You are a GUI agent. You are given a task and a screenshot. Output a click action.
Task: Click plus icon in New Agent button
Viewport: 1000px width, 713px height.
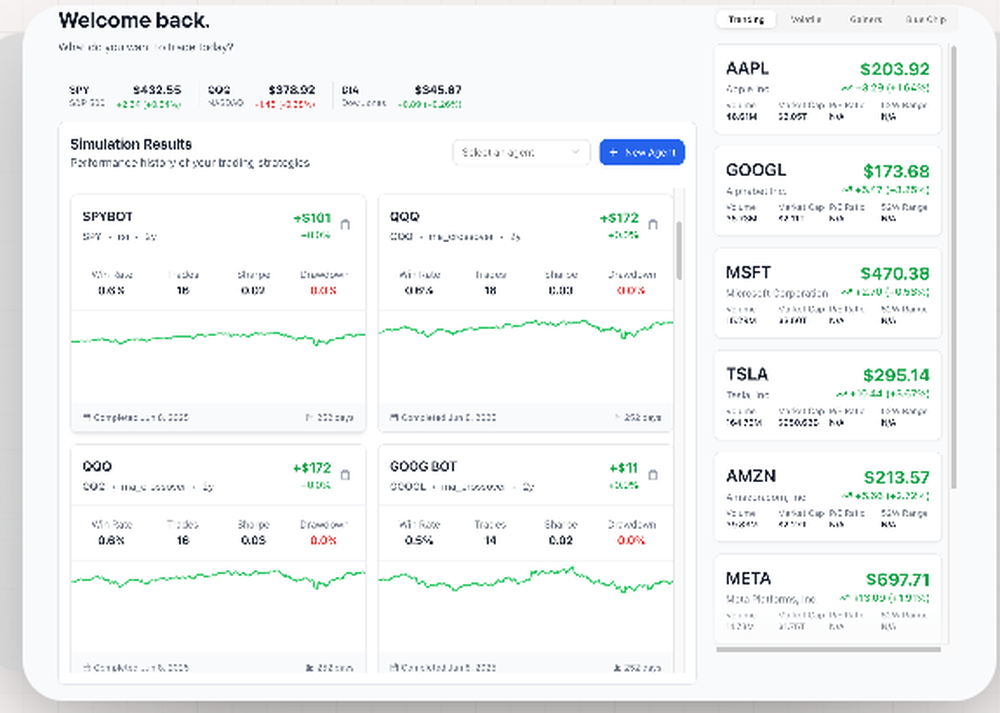click(x=614, y=152)
